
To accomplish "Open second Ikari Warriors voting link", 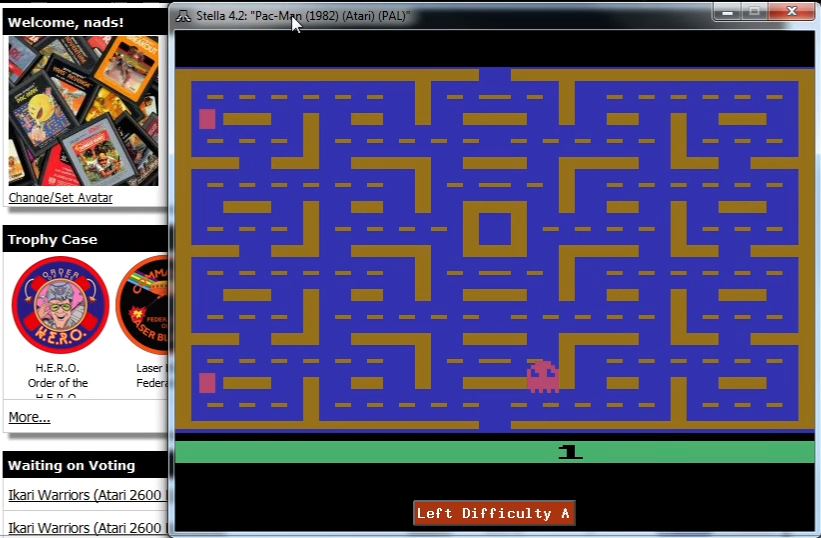I will pos(87,528).
